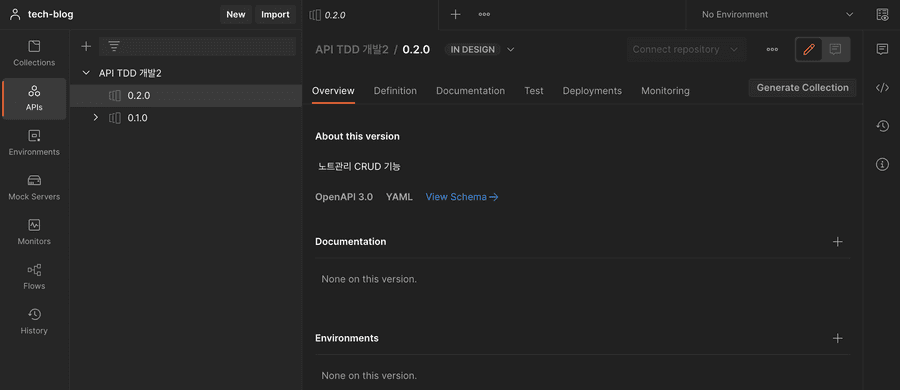
Task: Open comments panel in right sidebar
Action: click(x=882, y=49)
